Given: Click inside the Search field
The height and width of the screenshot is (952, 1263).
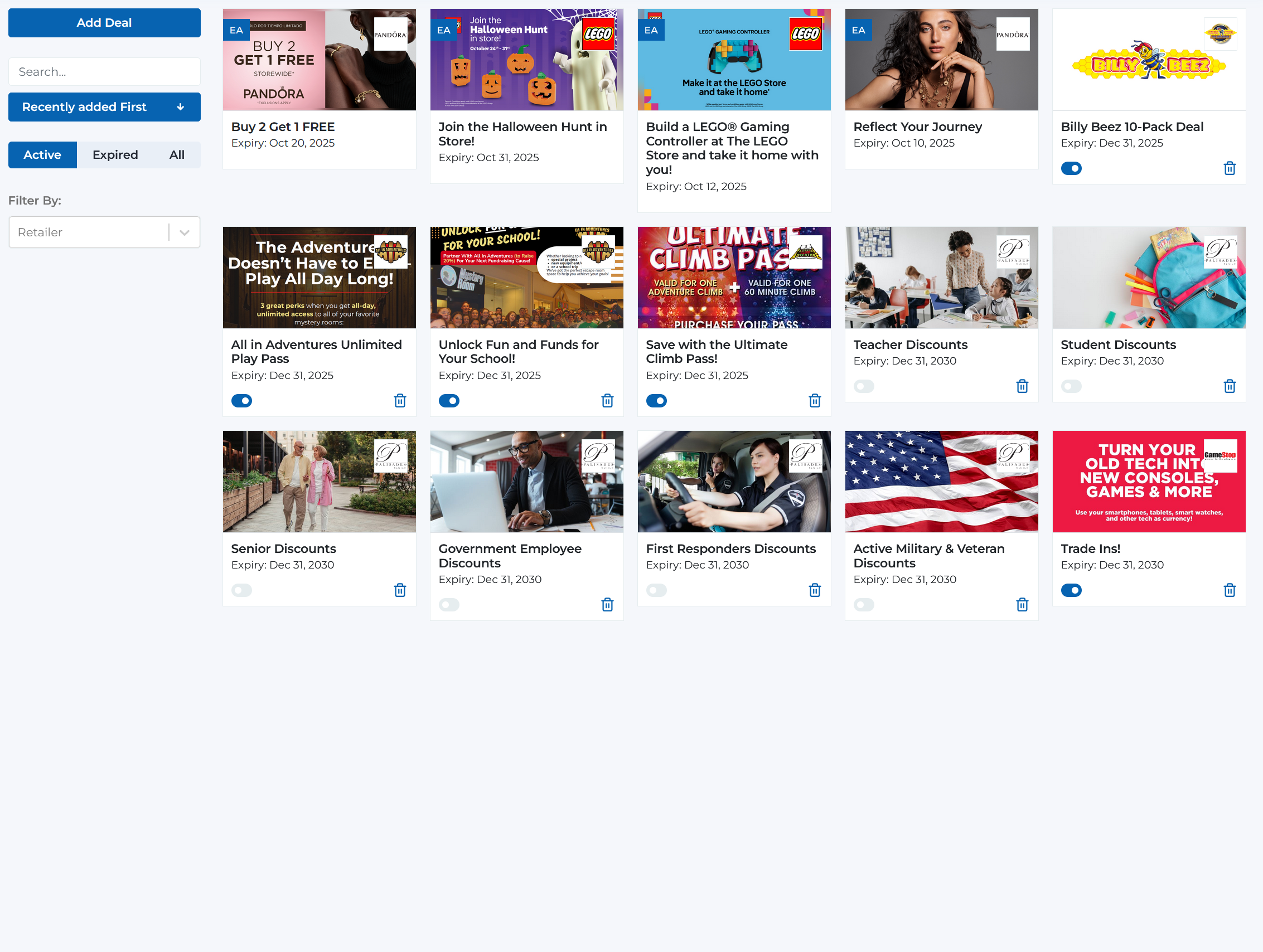Looking at the screenshot, I should coord(104,71).
